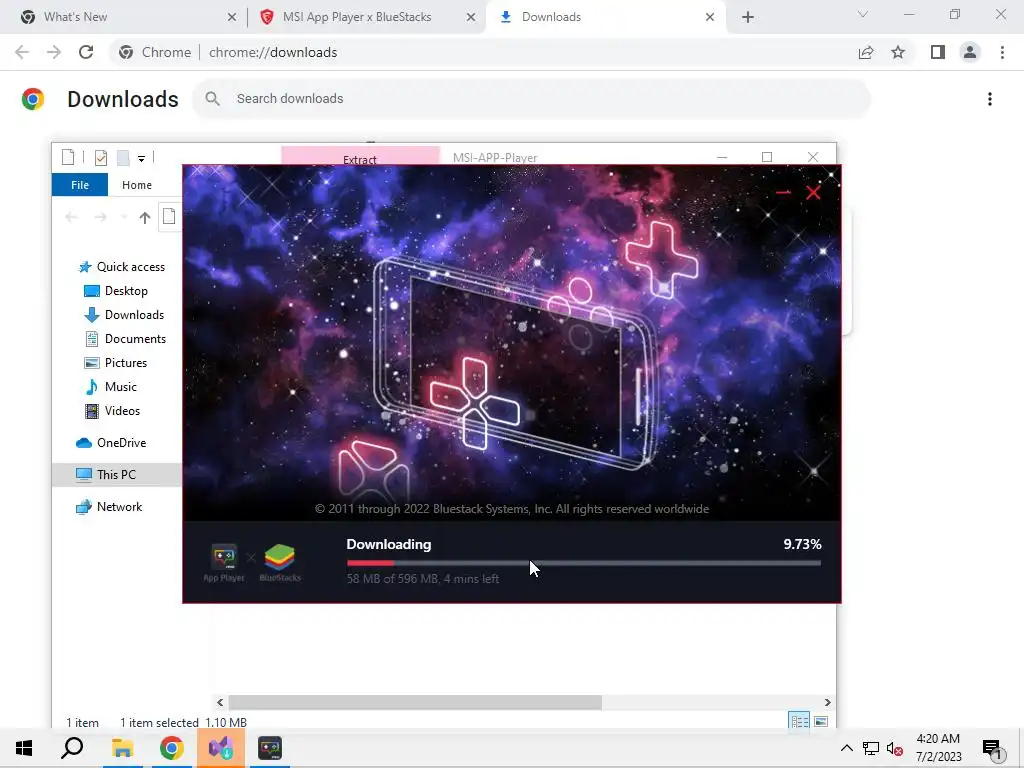This screenshot has width=1024, height=768.
Task: Close the BlueStacks installer with red X
Action: coord(813,192)
